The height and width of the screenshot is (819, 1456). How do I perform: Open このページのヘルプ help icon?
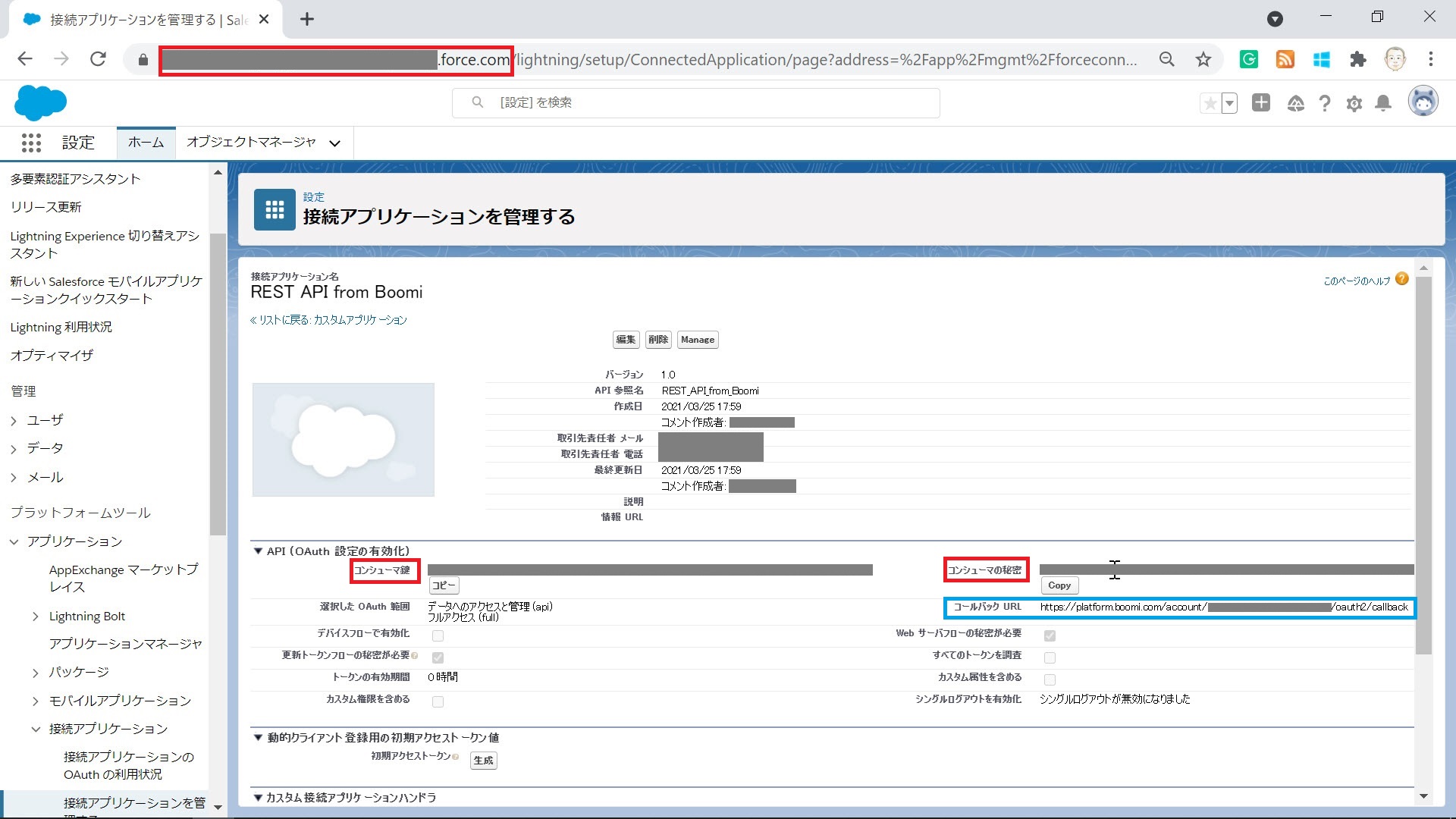pyautogui.click(x=1402, y=279)
